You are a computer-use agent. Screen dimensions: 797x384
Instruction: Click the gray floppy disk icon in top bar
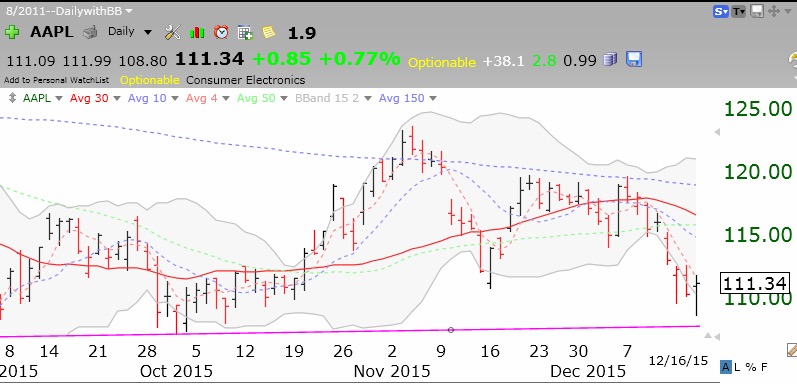757,11
